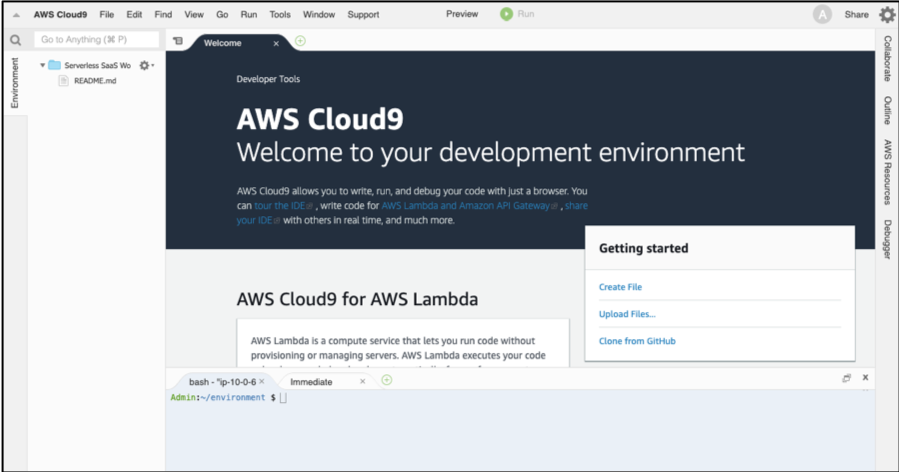This screenshot has width=899, height=472.
Task: Click the AWS Cloud9 menu
Action: [x=60, y=14]
